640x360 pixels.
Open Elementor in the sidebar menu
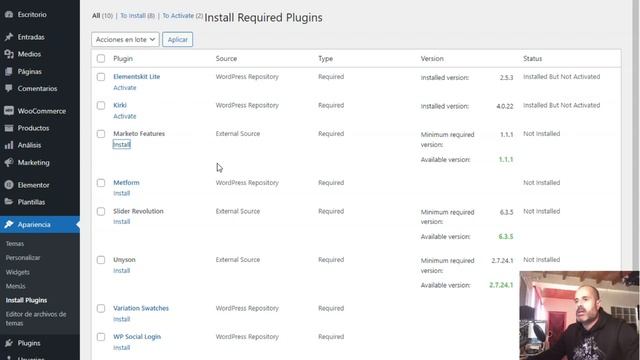point(33,185)
